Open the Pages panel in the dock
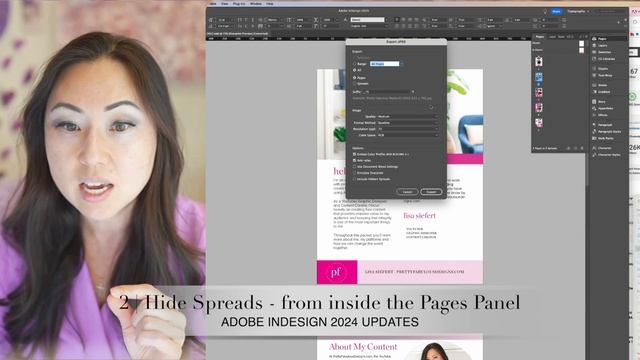The image size is (640, 360). tap(602, 39)
